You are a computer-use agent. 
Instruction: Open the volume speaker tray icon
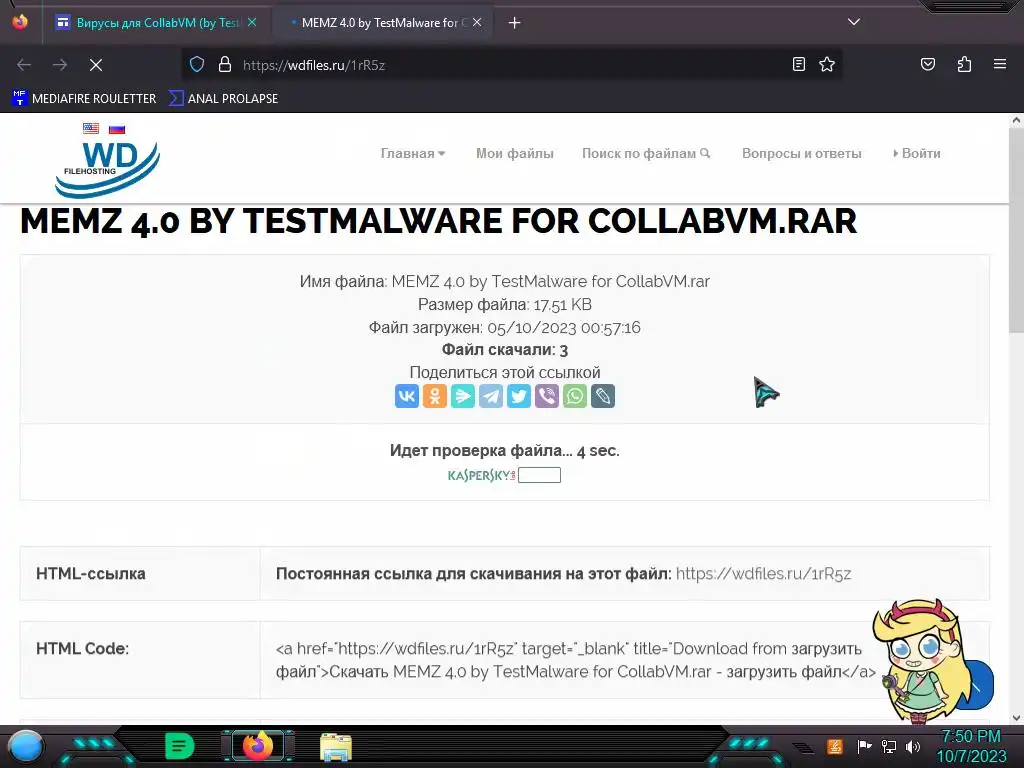click(x=913, y=746)
